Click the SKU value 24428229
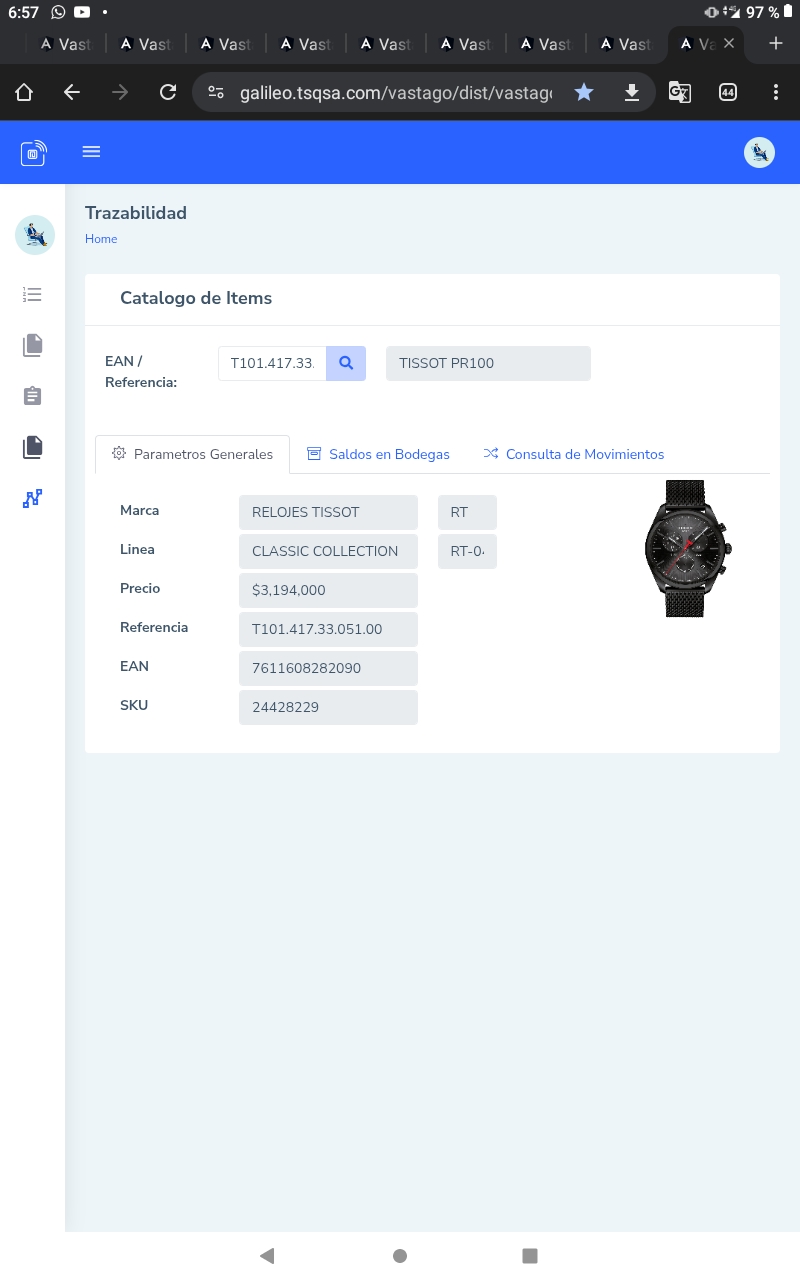Image resolution: width=800 pixels, height=1280 pixels. click(x=328, y=707)
